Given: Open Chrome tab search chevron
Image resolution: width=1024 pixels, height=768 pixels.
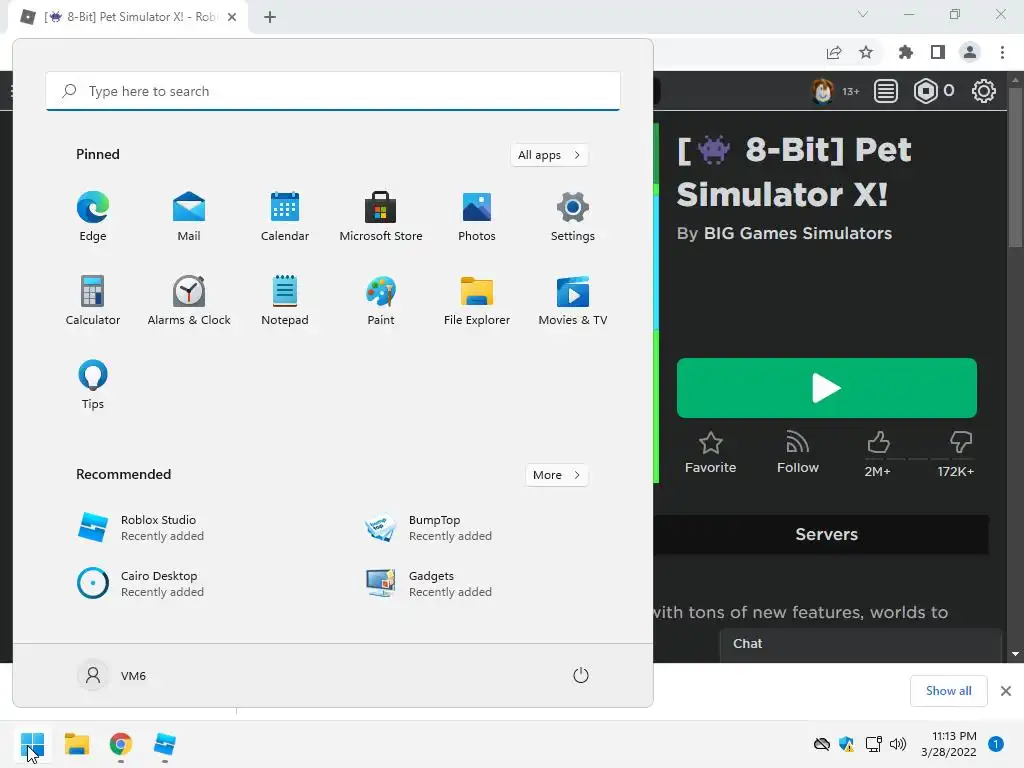Looking at the screenshot, I should pyautogui.click(x=863, y=14).
